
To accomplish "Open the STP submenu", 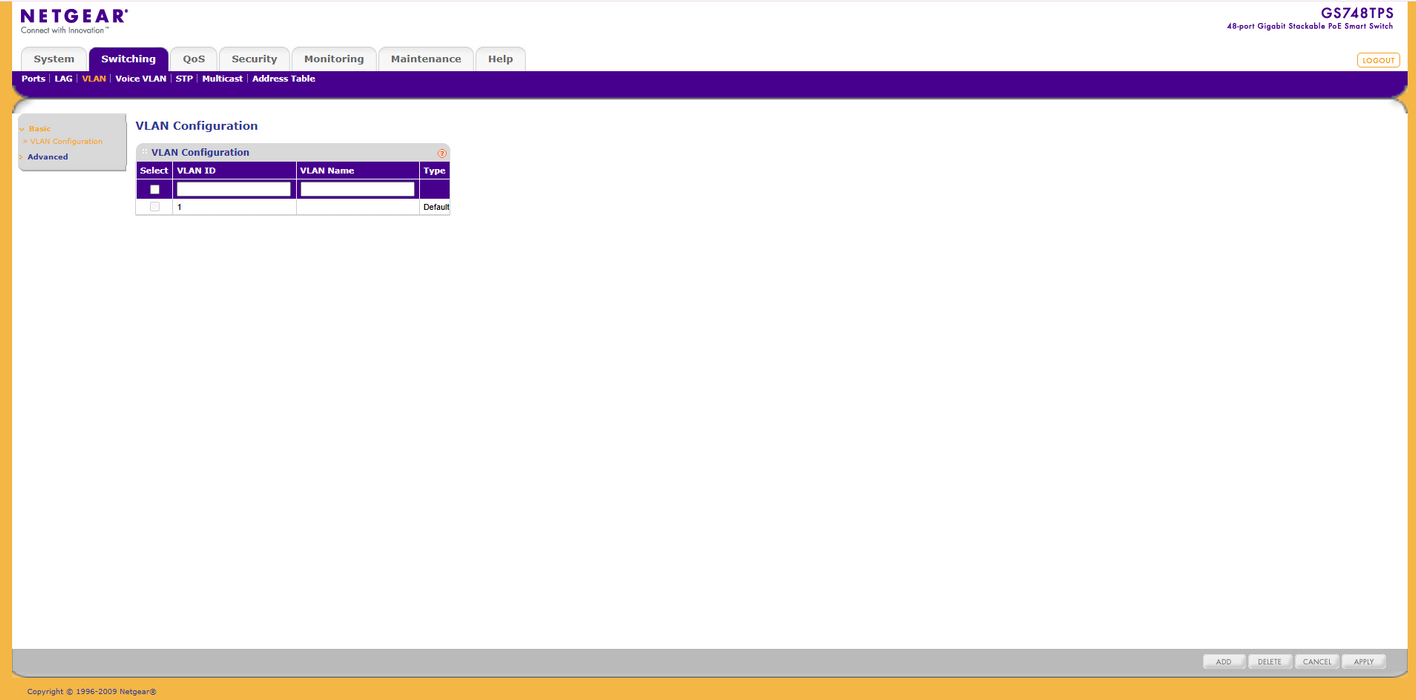I will click(184, 79).
